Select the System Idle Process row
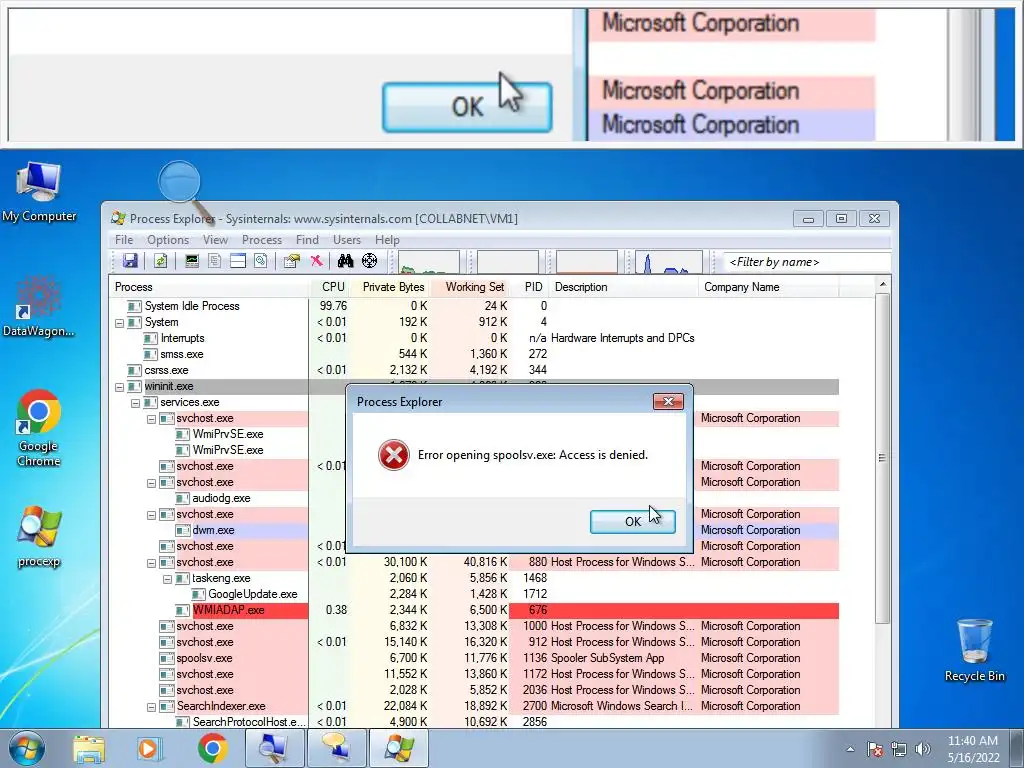Viewport: 1024px width, 768px height. click(x=474, y=306)
